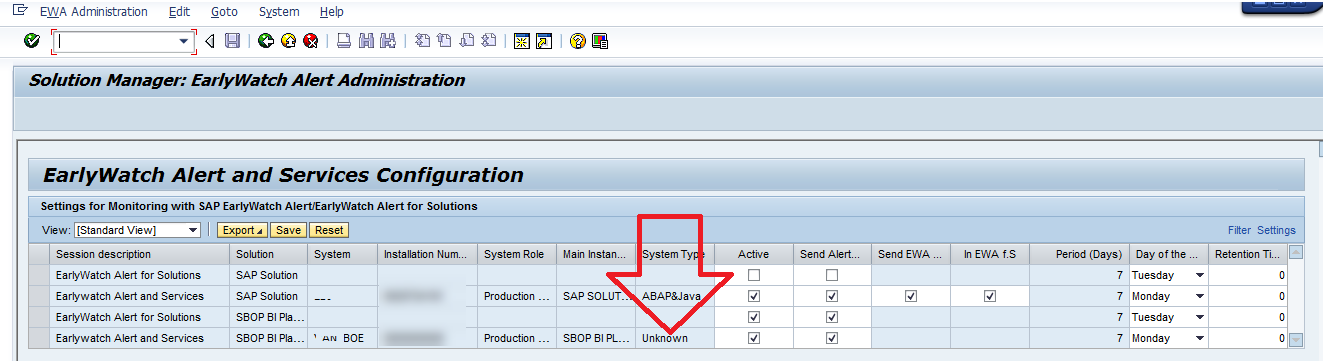
Task: Uncheck Send Alert for SBOP BI EarlyWatch for Solutions
Action: coord(832,317)
